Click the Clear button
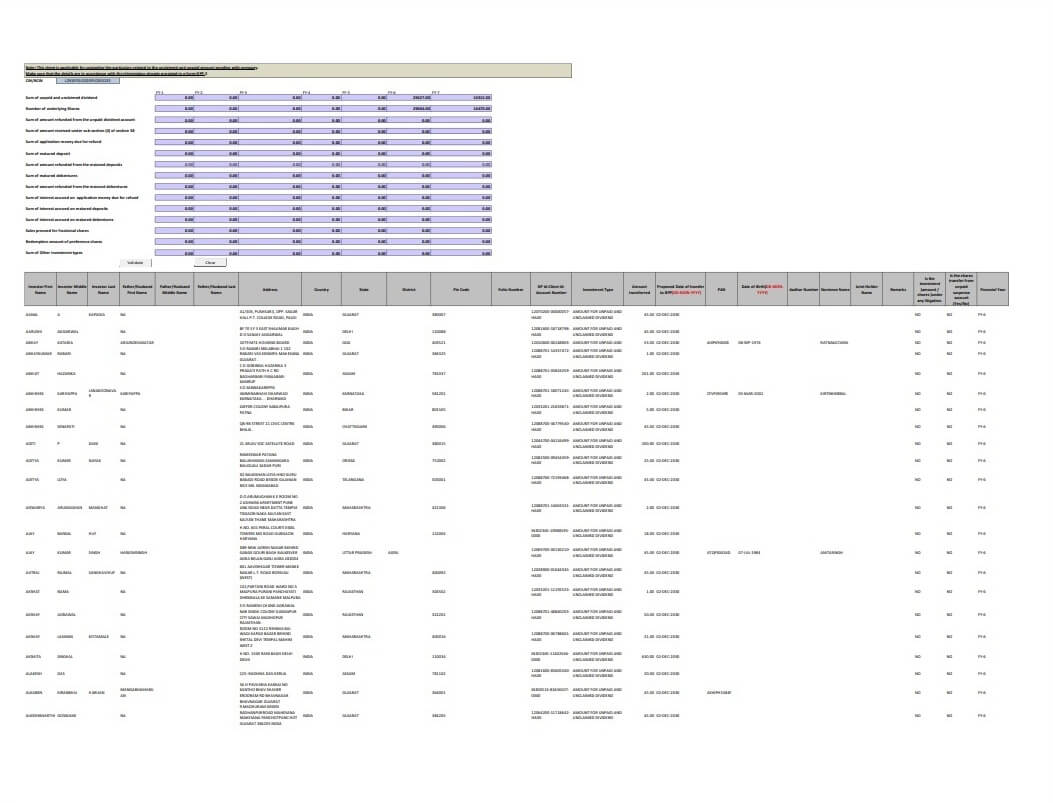1053x803 pixels. pos(210,262)
